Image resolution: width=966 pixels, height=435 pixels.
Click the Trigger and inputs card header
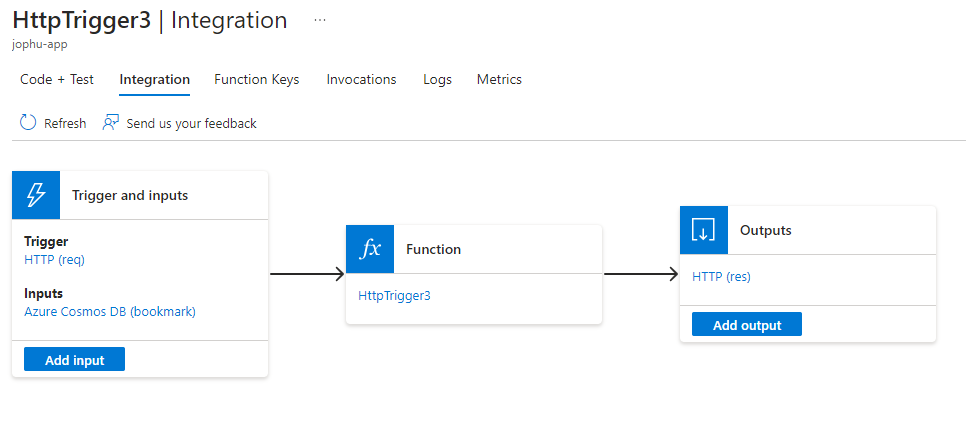pos(130,195)
